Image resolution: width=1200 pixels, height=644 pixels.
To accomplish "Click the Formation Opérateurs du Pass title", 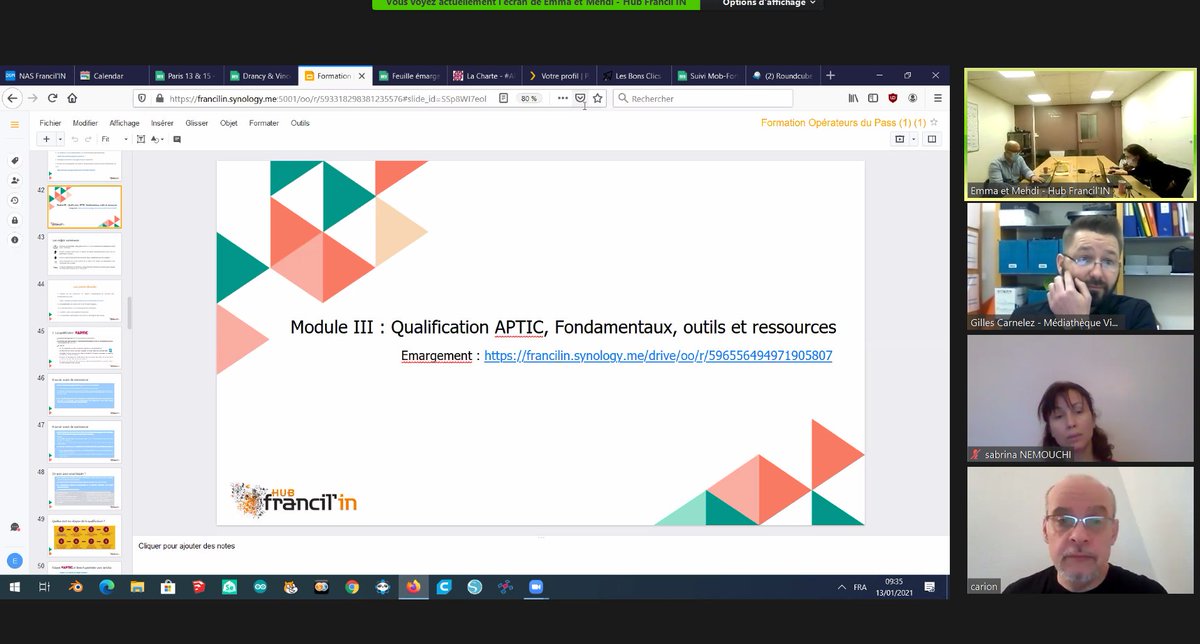I will pos(842,122).
